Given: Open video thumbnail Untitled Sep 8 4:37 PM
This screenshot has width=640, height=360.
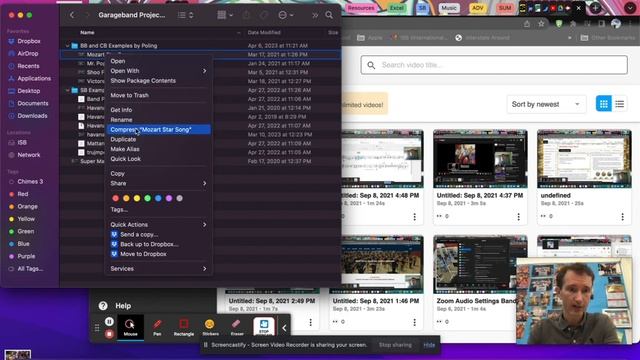Looking at the screenshot, I should [480, 159].
